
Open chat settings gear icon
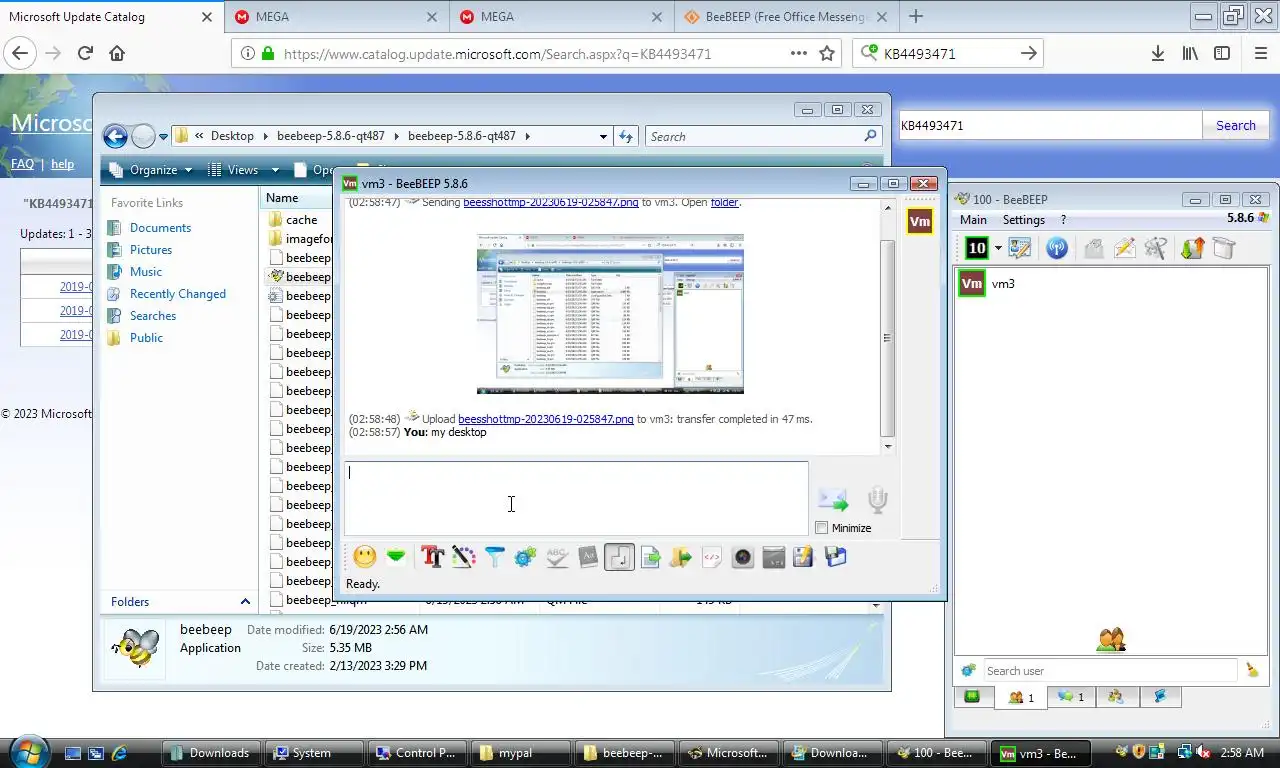coord(526,557)
